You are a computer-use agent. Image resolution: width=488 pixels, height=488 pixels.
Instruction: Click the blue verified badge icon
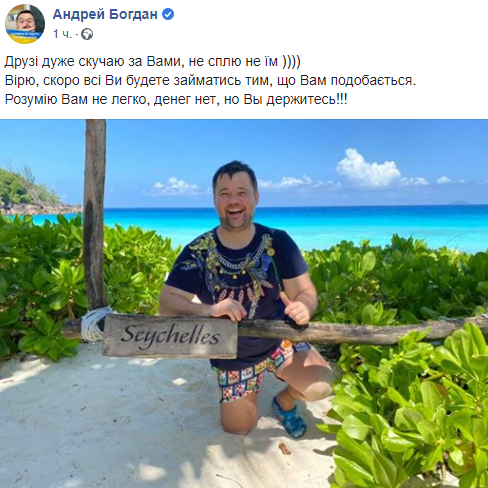click(168, 14)
